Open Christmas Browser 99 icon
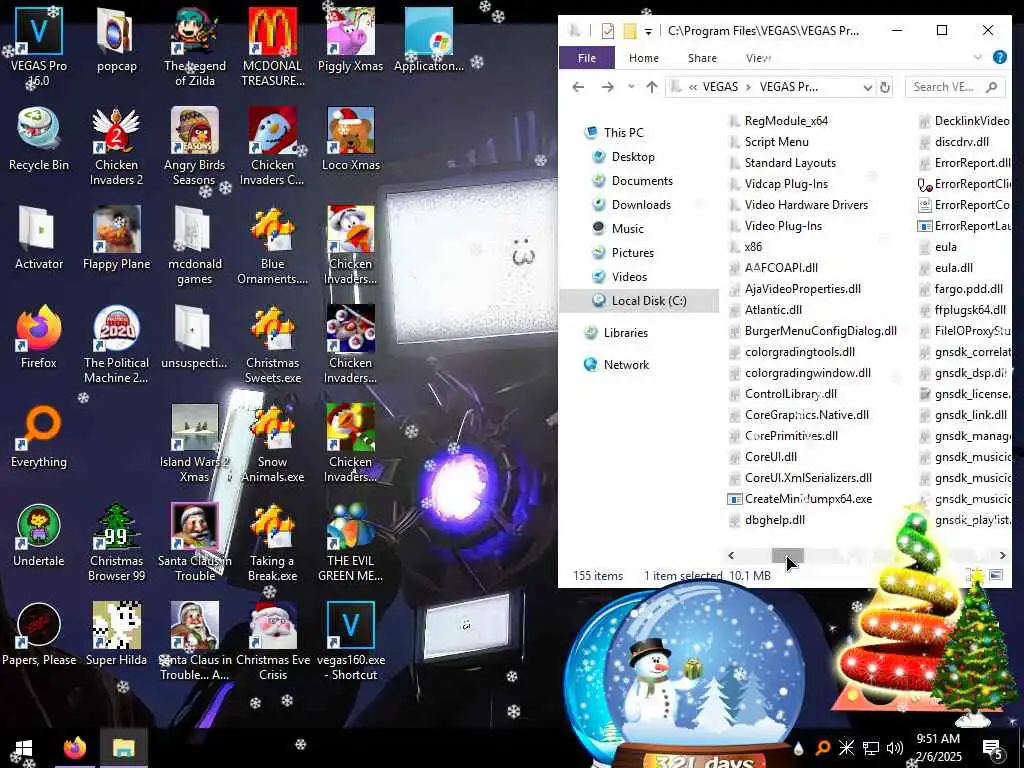This screenshot has height=768, width=1024. pyautogui.click(x=116, y=542)
